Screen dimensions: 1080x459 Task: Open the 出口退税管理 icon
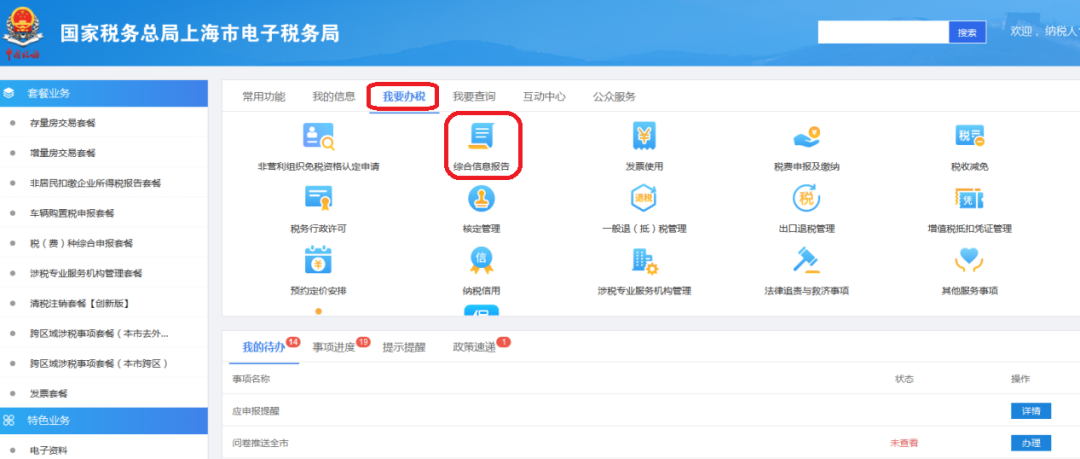[807, 198]
